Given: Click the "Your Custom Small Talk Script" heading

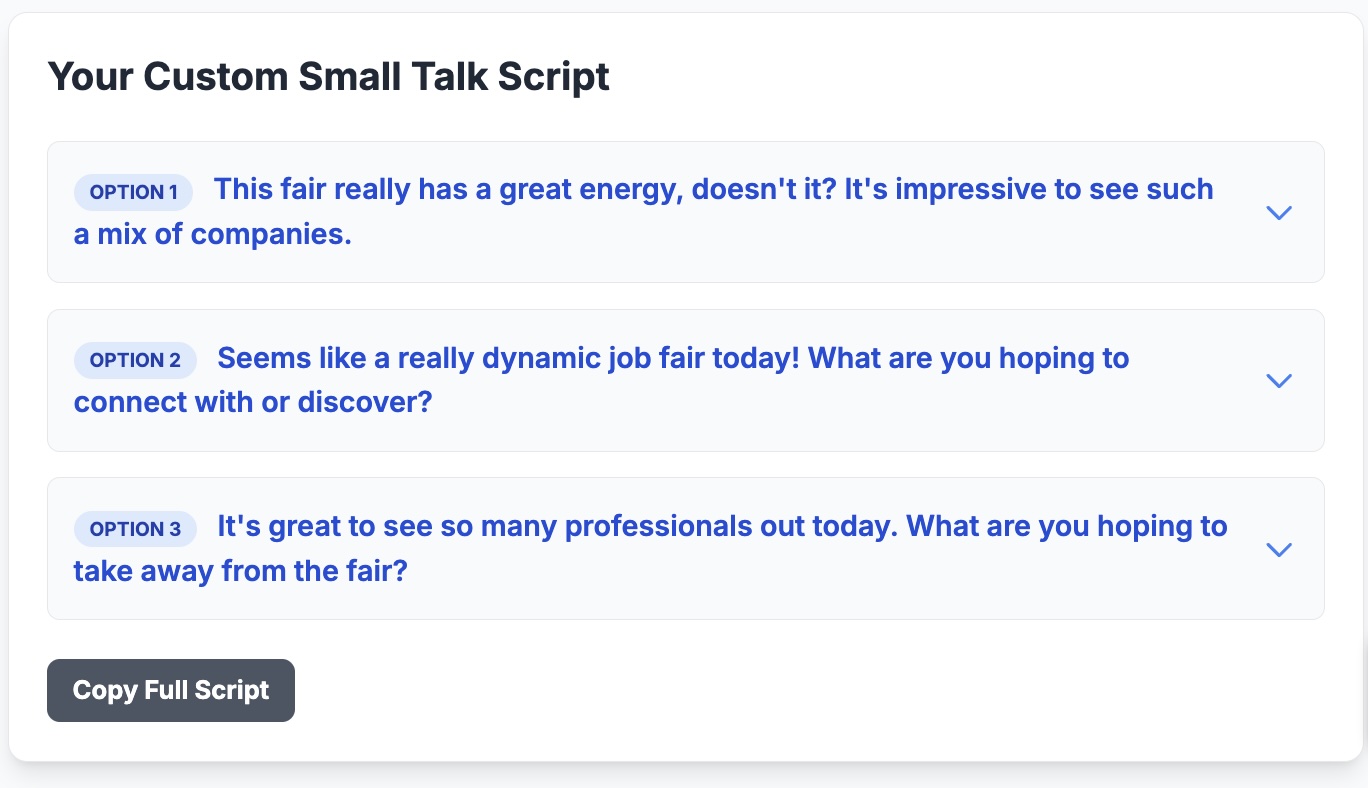Looking at the screenshot, I should [329, 77].
